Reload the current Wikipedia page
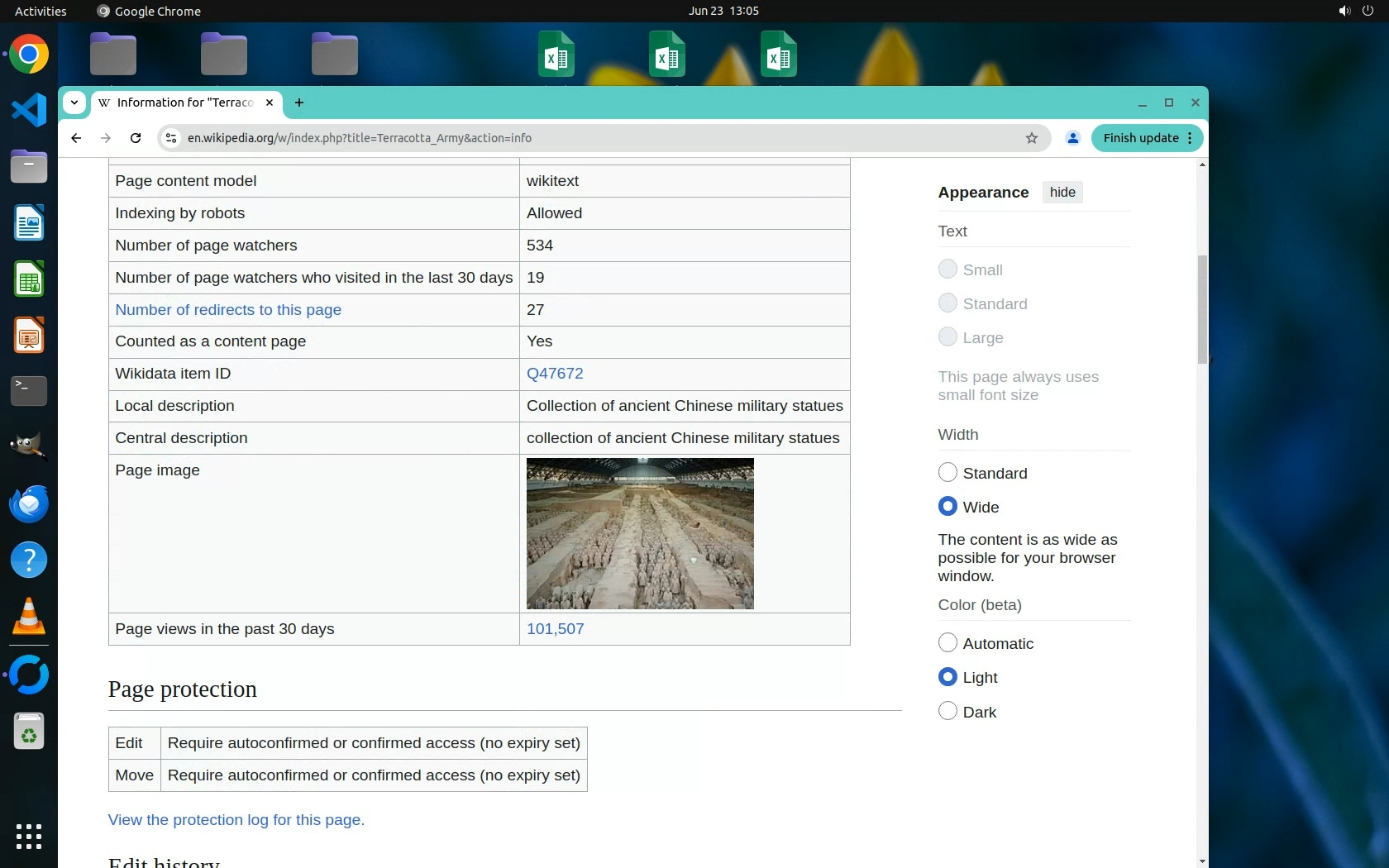 coord(136,138)
